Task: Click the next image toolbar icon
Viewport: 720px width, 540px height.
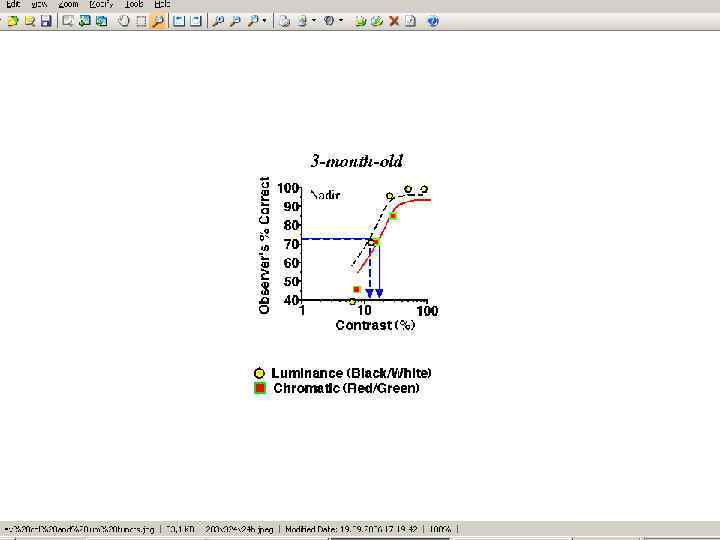Action: 196,21
